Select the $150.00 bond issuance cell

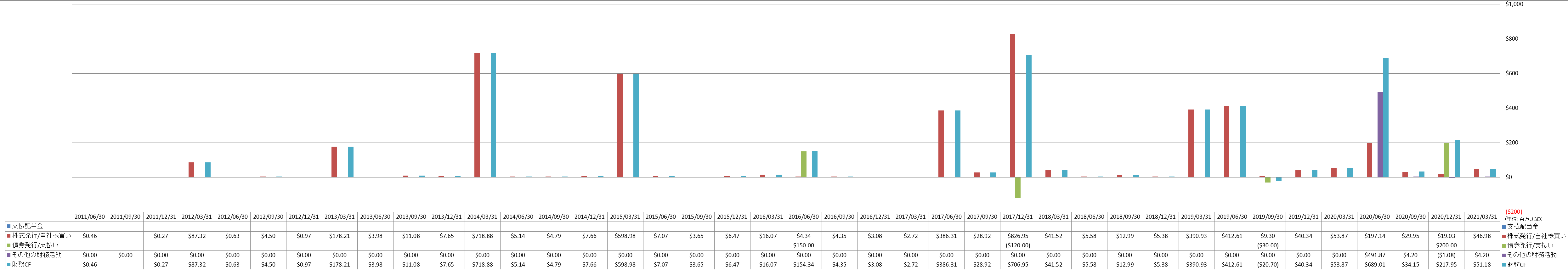[x=804, y=246]
